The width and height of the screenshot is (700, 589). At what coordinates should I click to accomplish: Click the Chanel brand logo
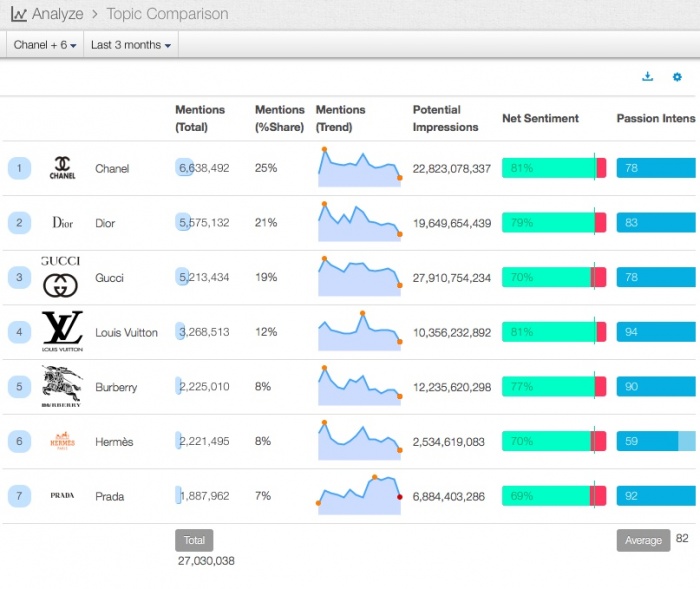tap(62, 168)
